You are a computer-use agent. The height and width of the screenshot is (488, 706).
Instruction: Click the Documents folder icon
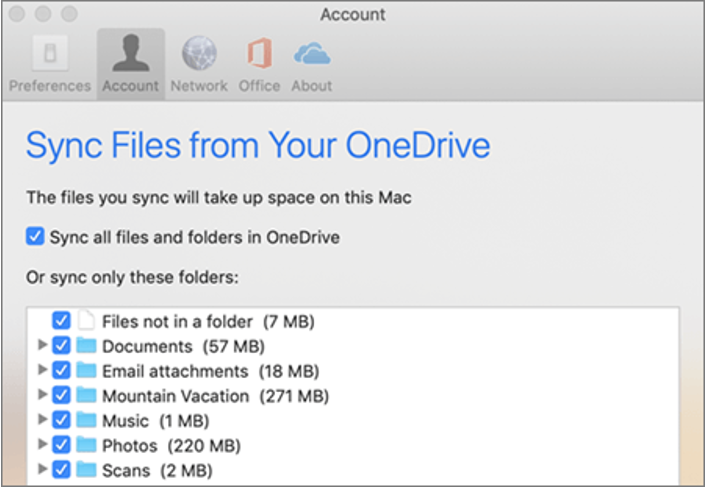click(x=86, y=346)
